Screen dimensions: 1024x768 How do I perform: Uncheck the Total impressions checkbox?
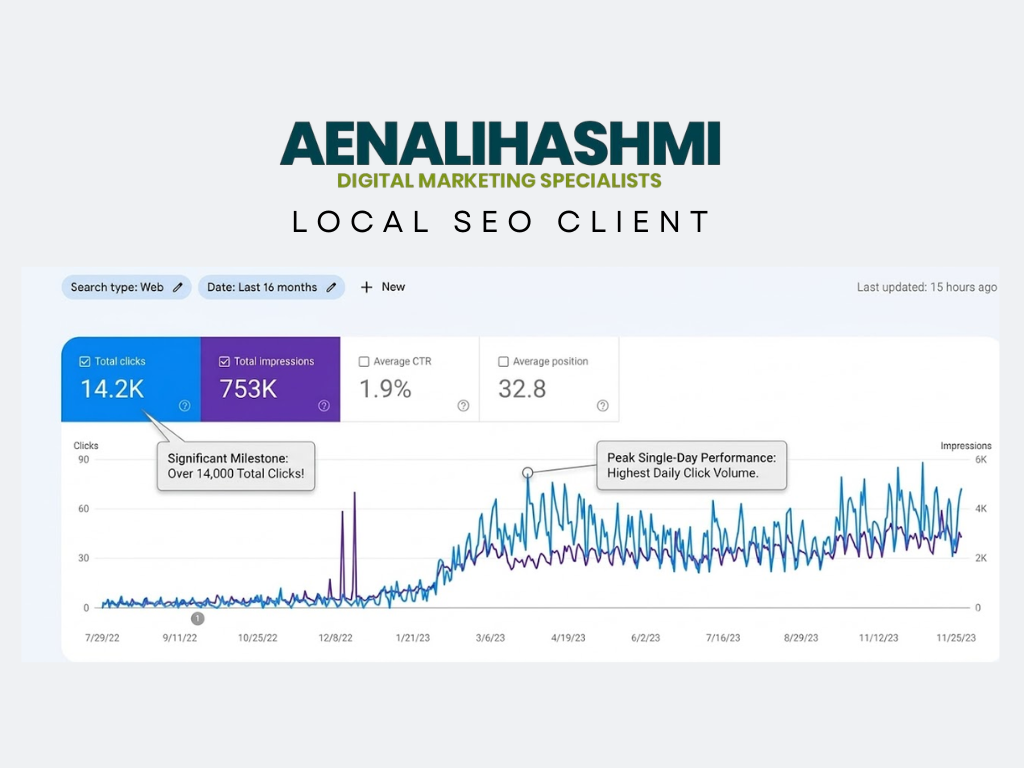click(x=224, y=362)
